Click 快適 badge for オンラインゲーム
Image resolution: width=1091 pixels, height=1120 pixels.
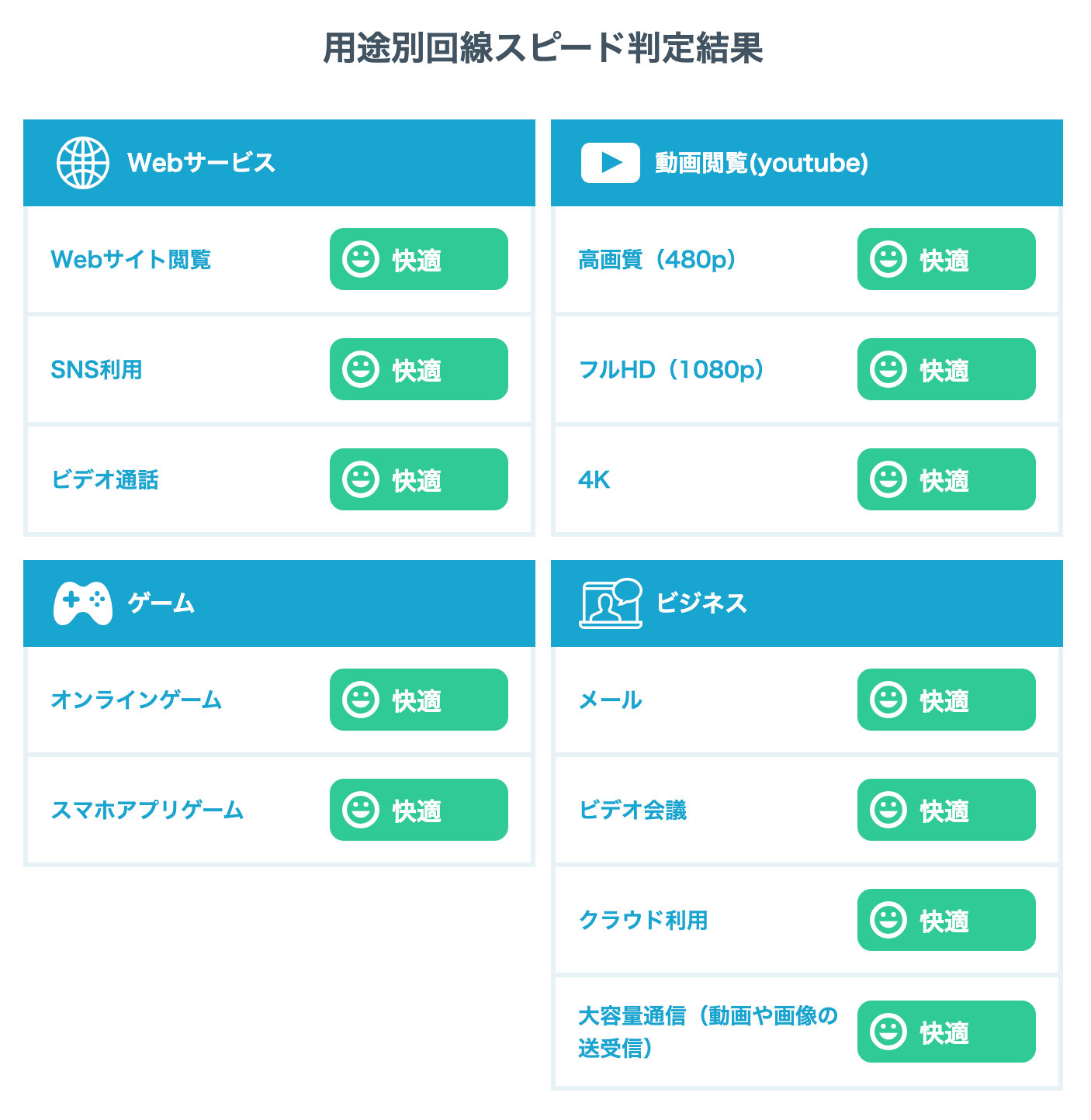click(419, 700)
